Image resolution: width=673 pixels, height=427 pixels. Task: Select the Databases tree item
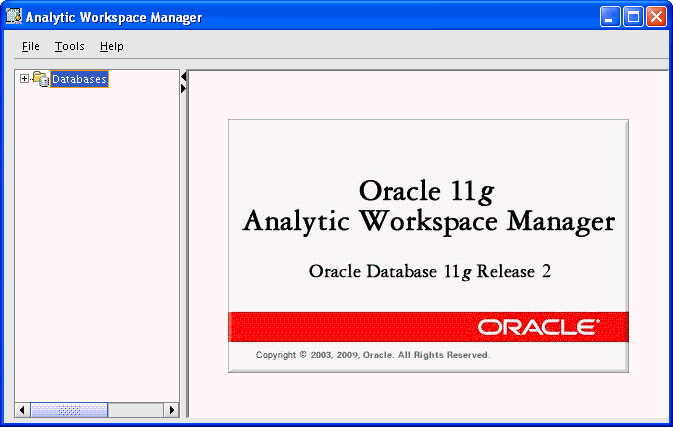click(79, 79)
